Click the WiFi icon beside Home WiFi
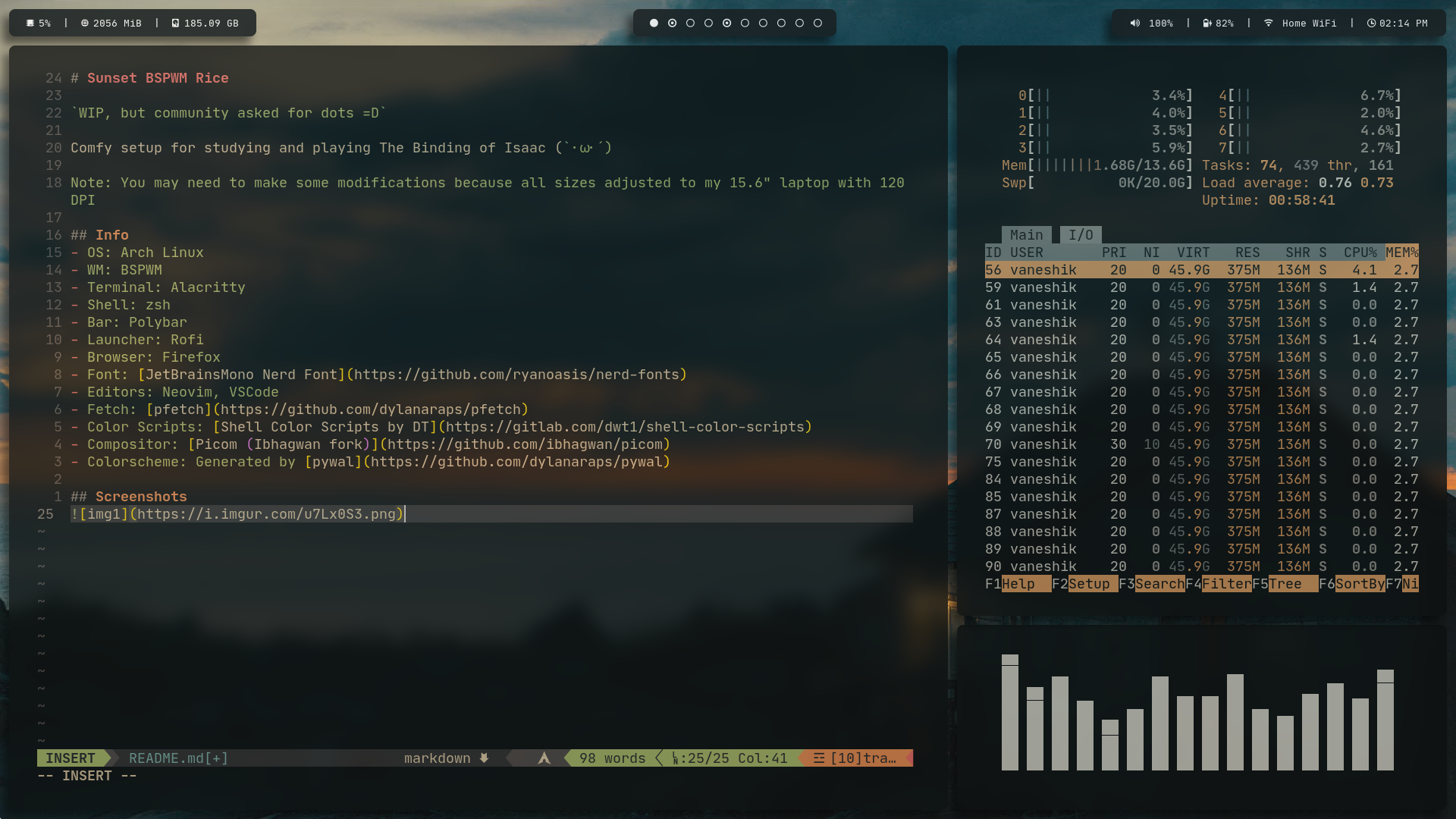 point(1268,24)
